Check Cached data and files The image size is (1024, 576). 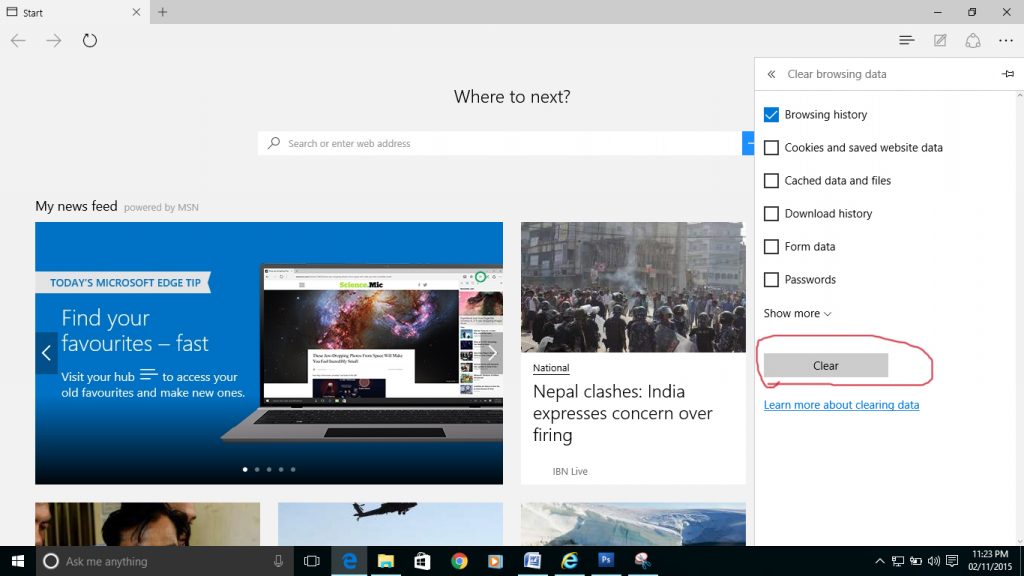tap(771, 180)
